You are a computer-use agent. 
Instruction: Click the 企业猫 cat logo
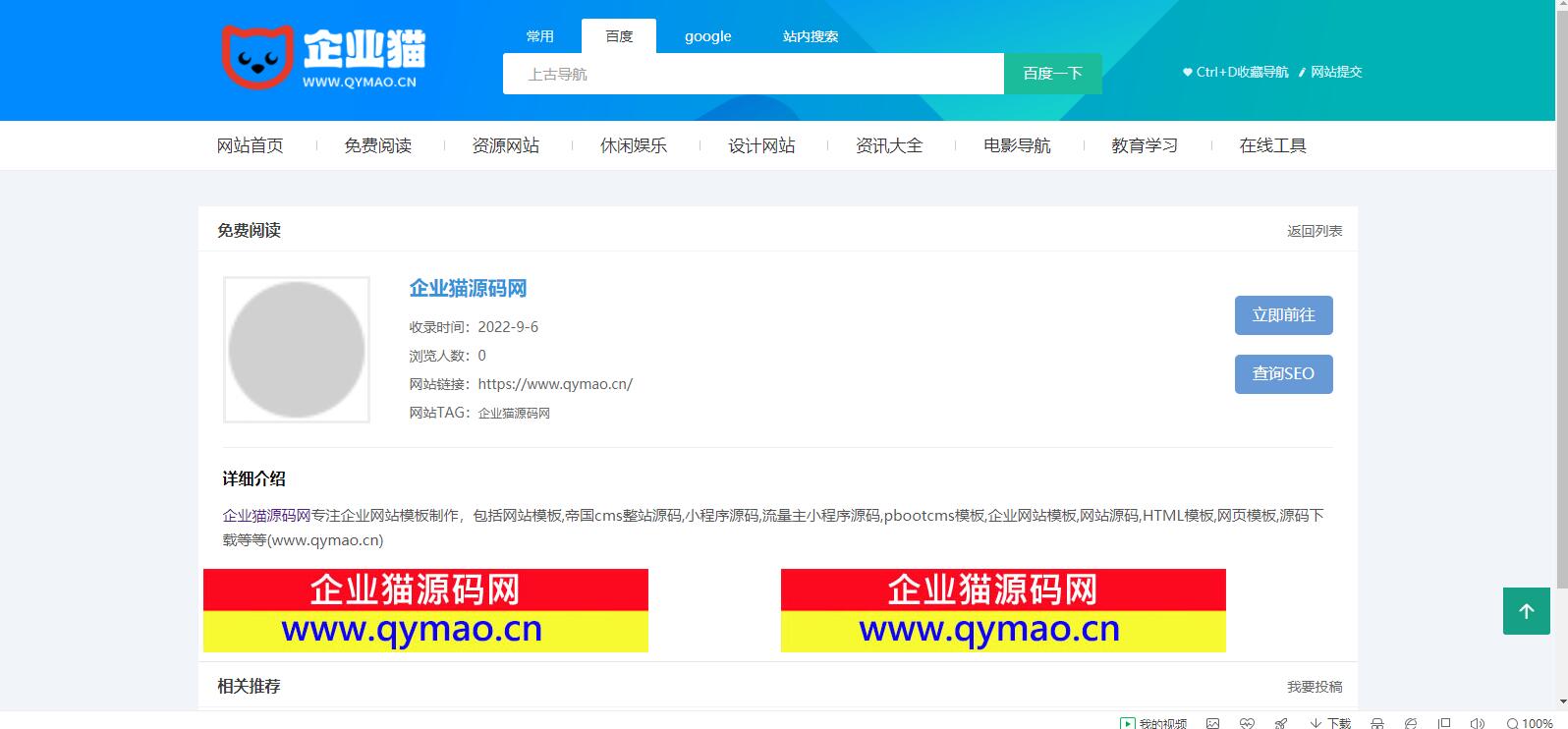pos(323,58)
